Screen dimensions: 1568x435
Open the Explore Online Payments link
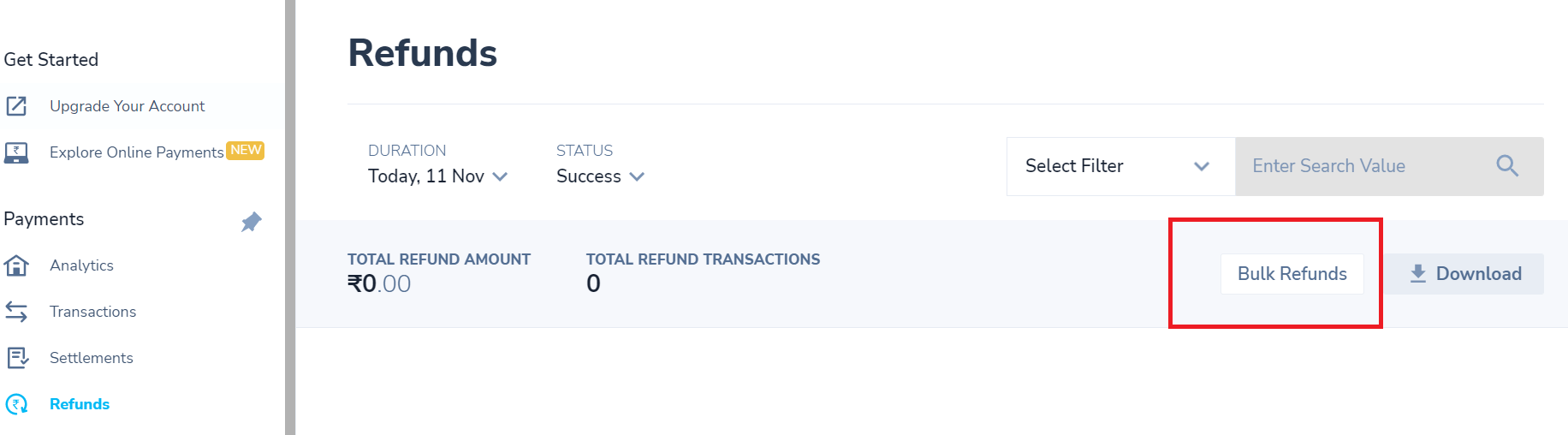pyautogui.click(x=137, y=152)
